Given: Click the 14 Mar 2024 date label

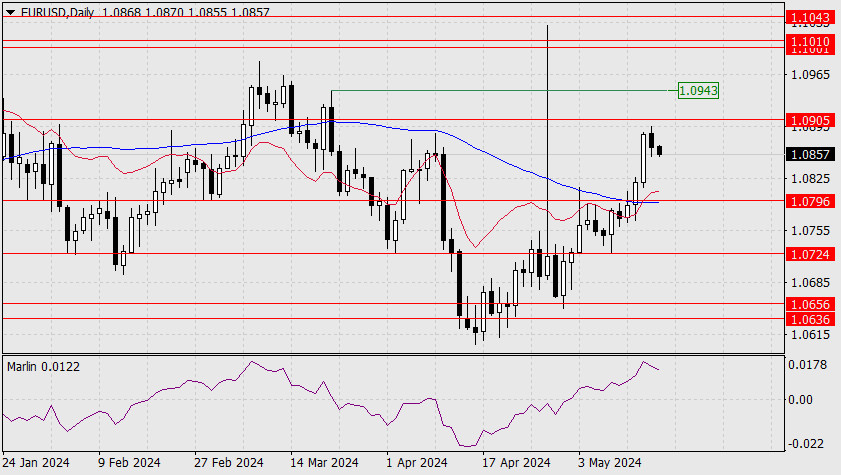Looking at the screenshot, I should (324, 463).
